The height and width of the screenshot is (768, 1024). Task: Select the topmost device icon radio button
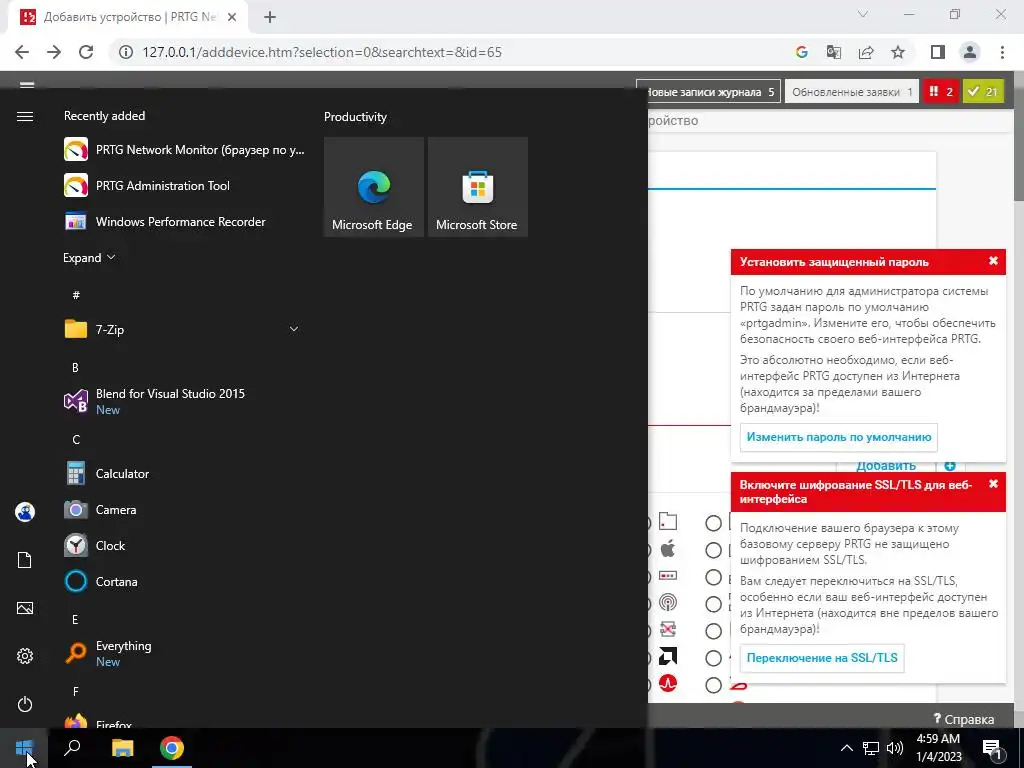[x=713, y=523]
